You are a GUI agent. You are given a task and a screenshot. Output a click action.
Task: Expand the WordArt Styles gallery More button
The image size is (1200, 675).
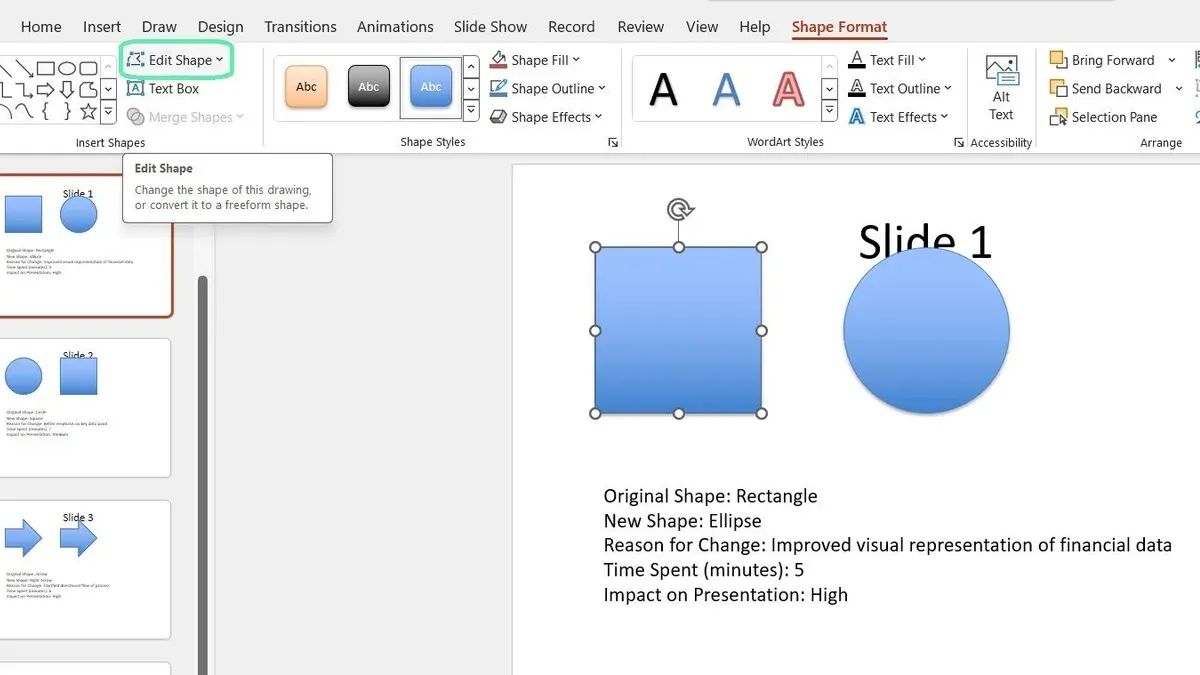click(x=829, y=109)
